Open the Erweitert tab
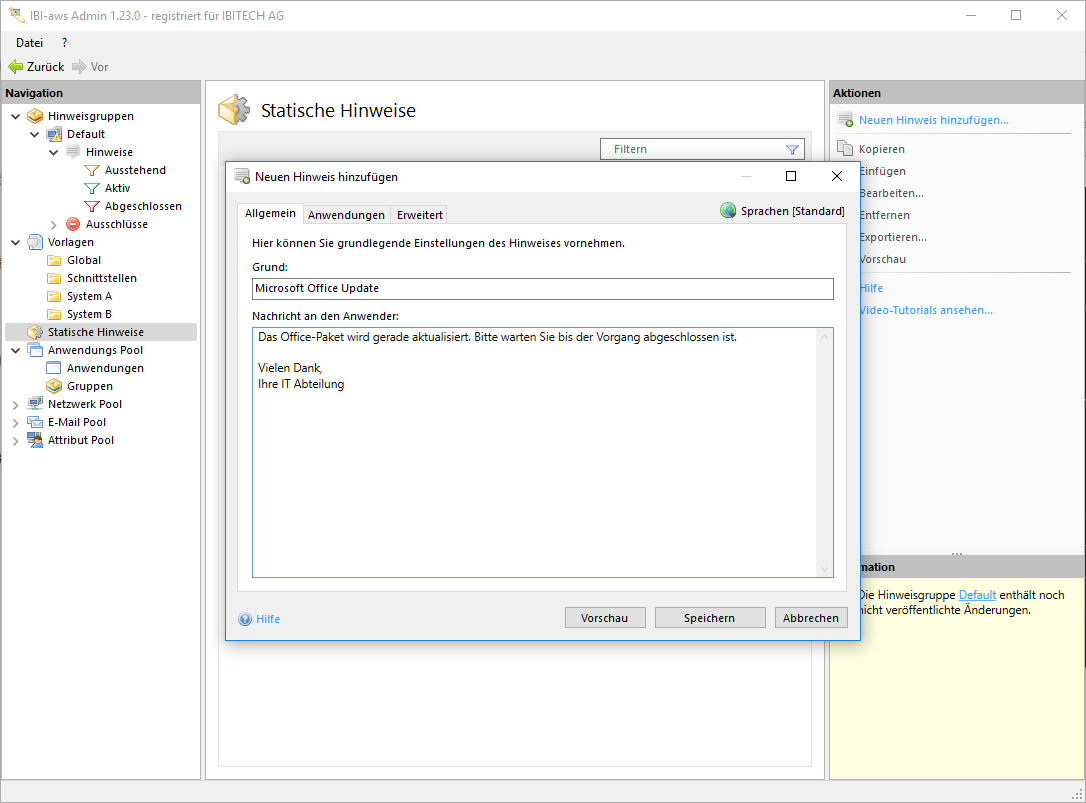Image resolution: width=1086 pixels, height=803 pixels. tap(420, 215)
